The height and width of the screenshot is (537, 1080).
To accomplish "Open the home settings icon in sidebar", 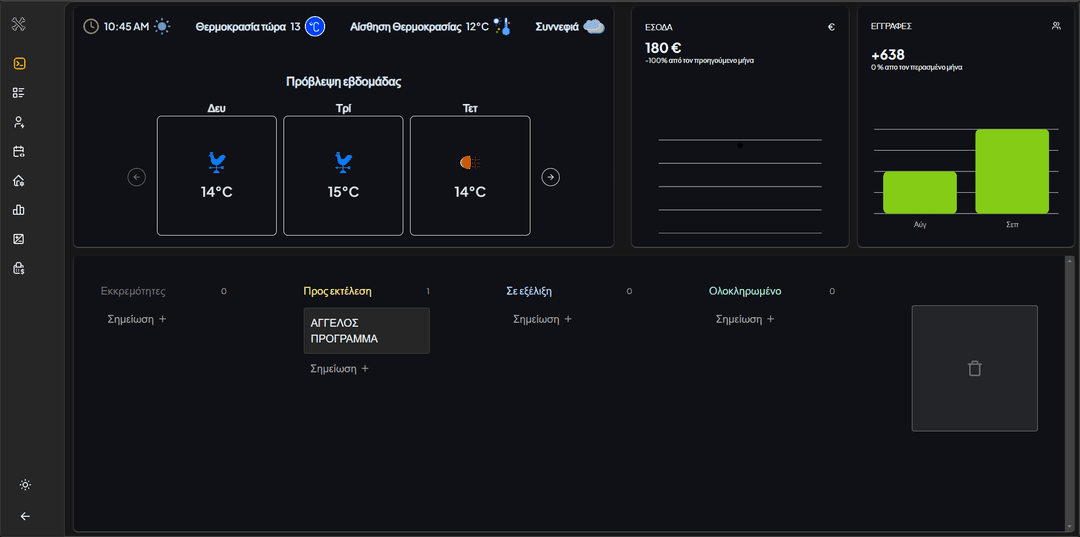I will [19, 181].
